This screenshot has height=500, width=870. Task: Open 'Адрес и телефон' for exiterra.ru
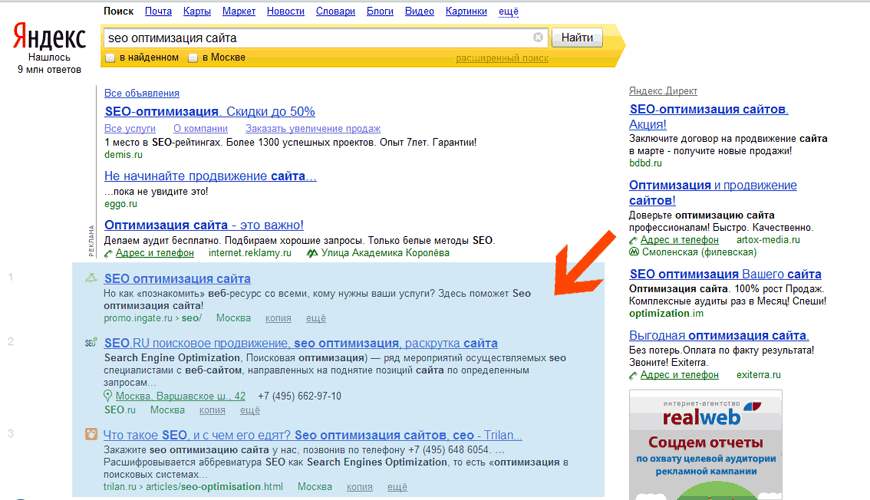[x=679, y=375]
